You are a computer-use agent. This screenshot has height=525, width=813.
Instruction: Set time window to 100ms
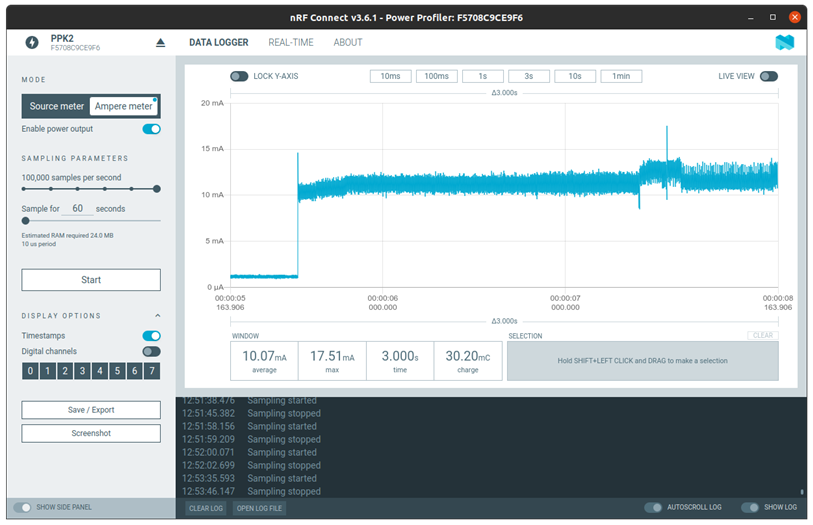437,76
